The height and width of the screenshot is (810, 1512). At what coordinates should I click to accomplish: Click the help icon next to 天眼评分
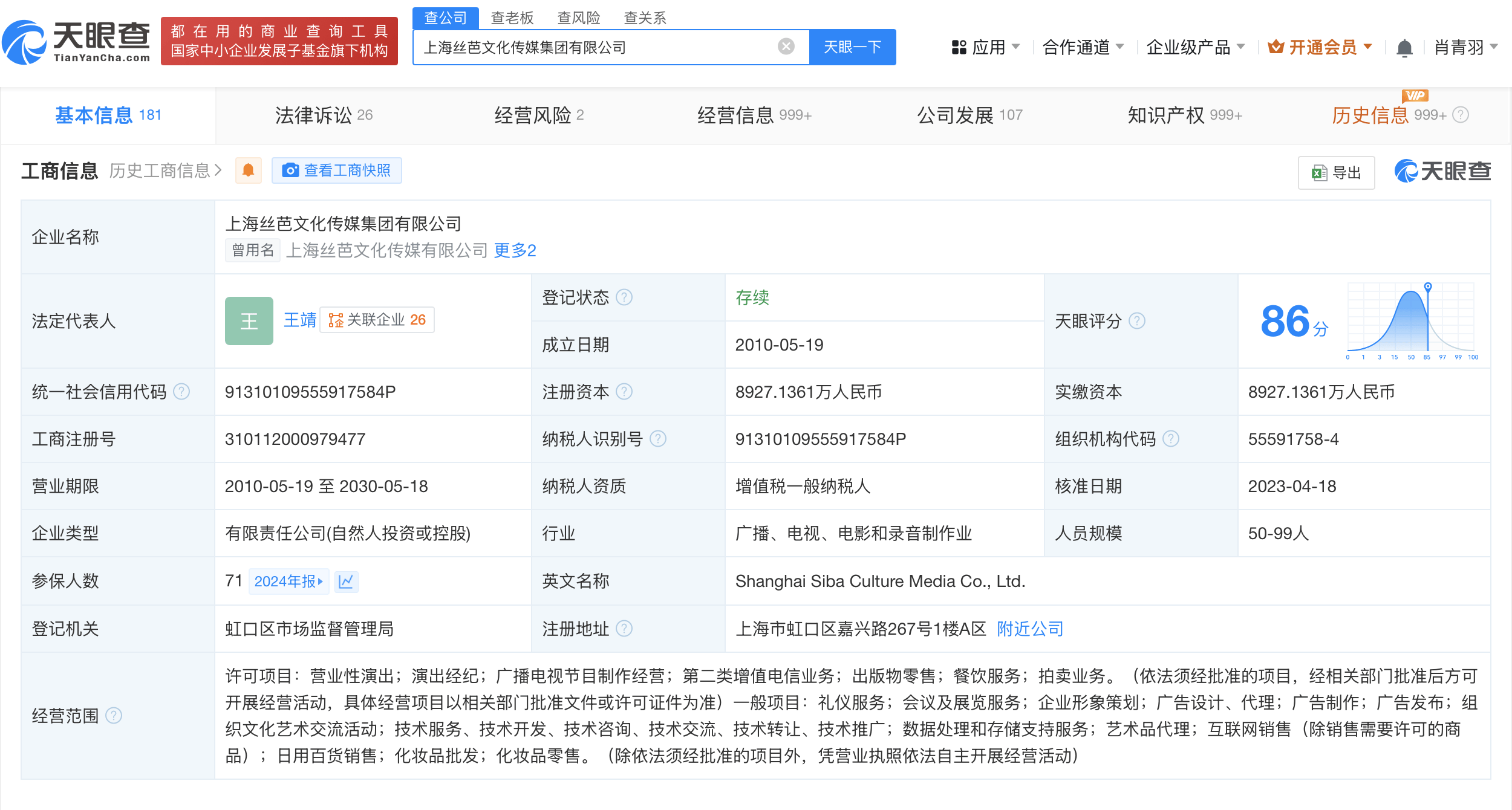tap(1137, 321)
